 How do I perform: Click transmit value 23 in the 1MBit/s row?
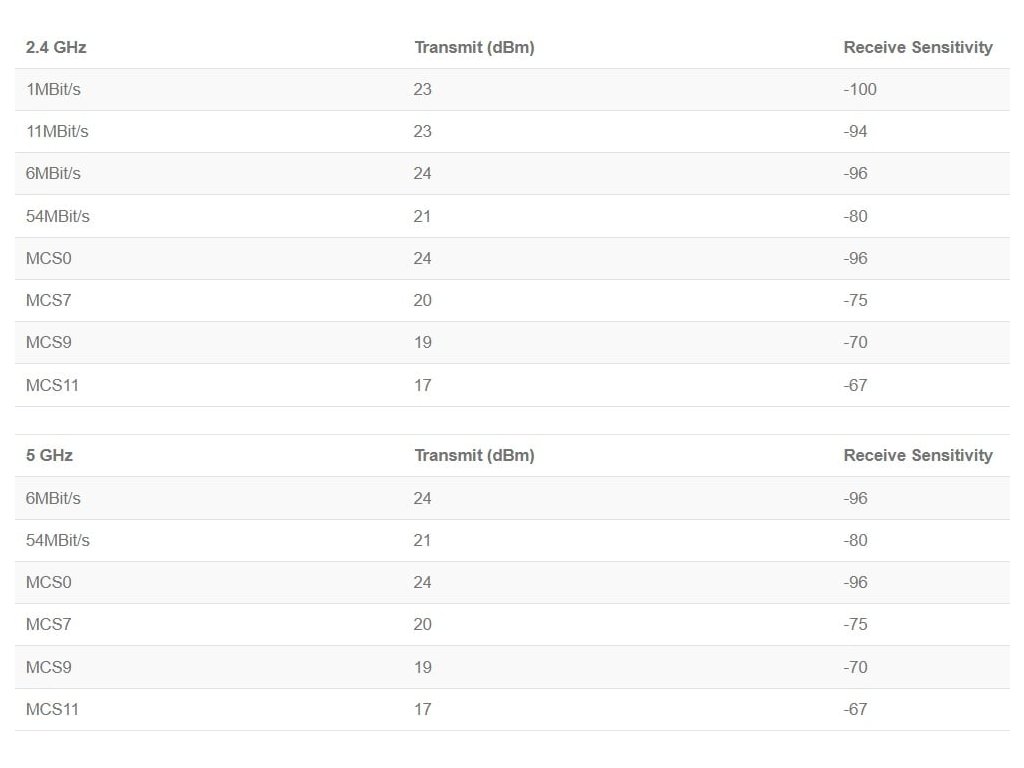click(422, 89)
